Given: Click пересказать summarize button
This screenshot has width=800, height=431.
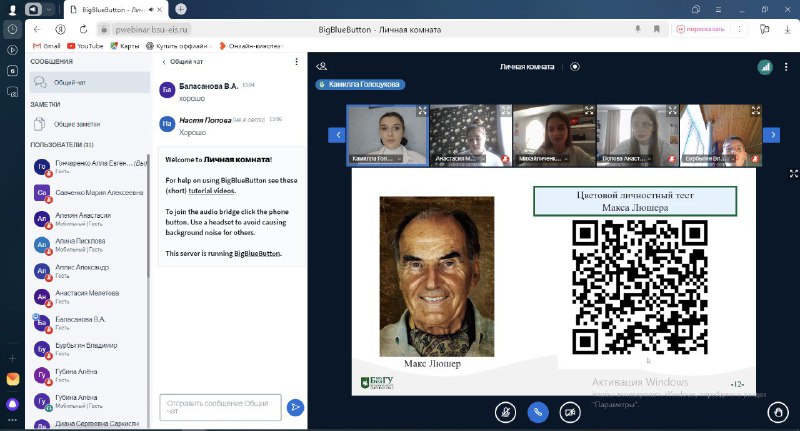Looking at the screenshot, I should 700,29.
